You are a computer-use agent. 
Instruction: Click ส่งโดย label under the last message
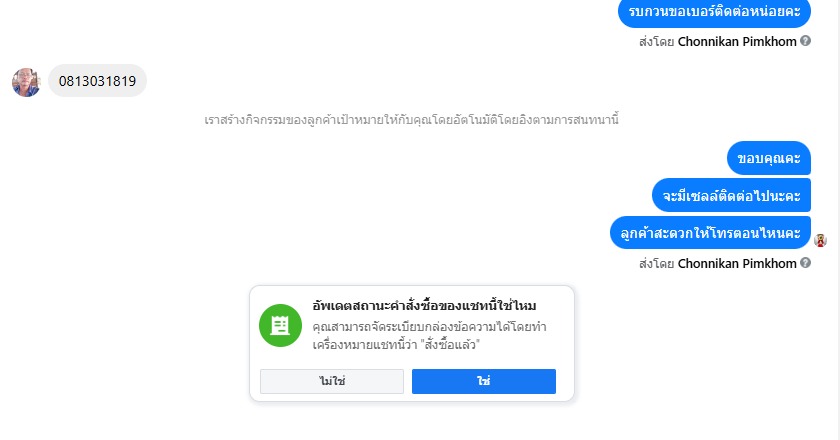(x=656, y=264)
